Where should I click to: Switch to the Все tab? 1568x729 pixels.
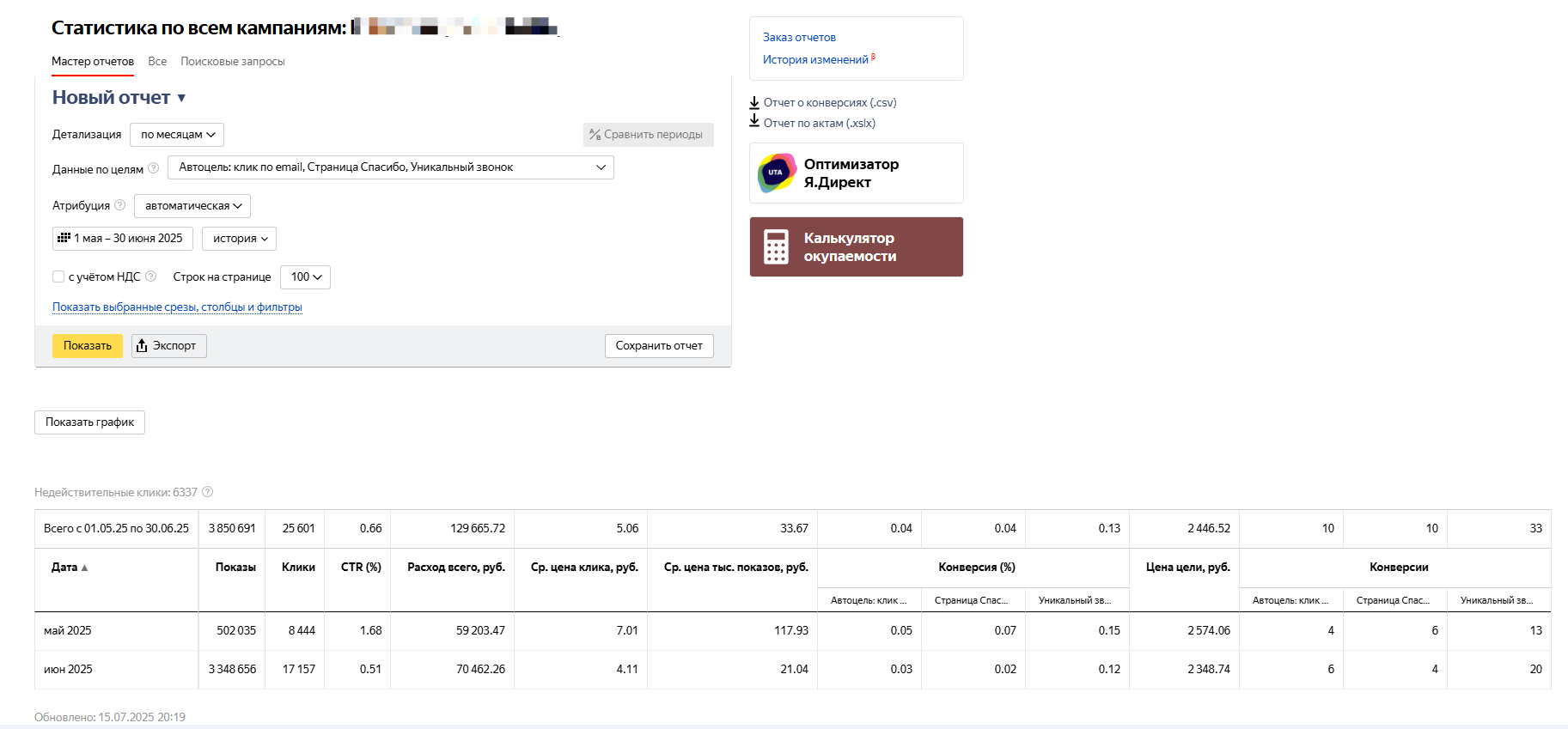coord(157,62)
